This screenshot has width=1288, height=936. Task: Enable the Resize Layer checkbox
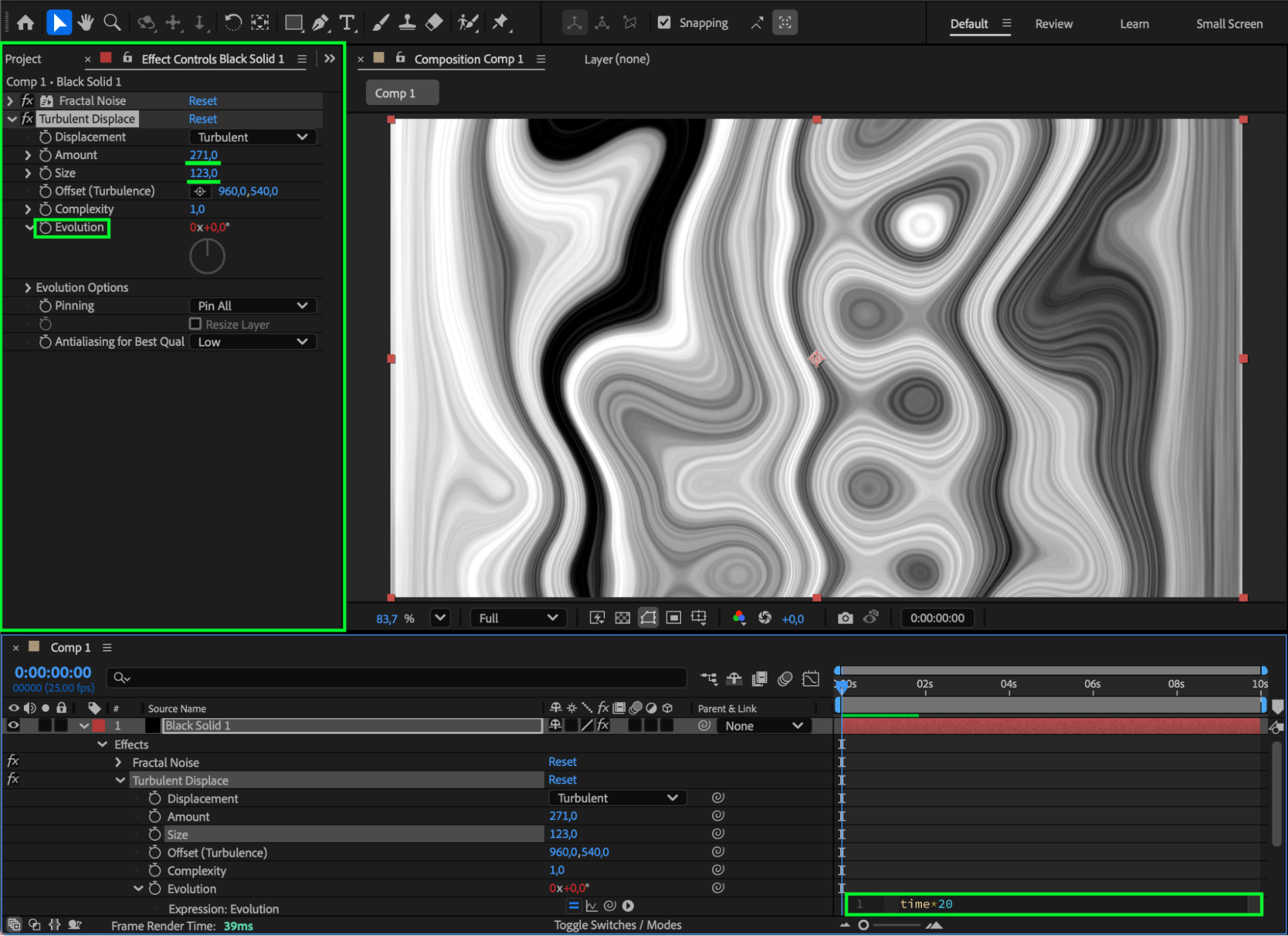pos(195,324)
